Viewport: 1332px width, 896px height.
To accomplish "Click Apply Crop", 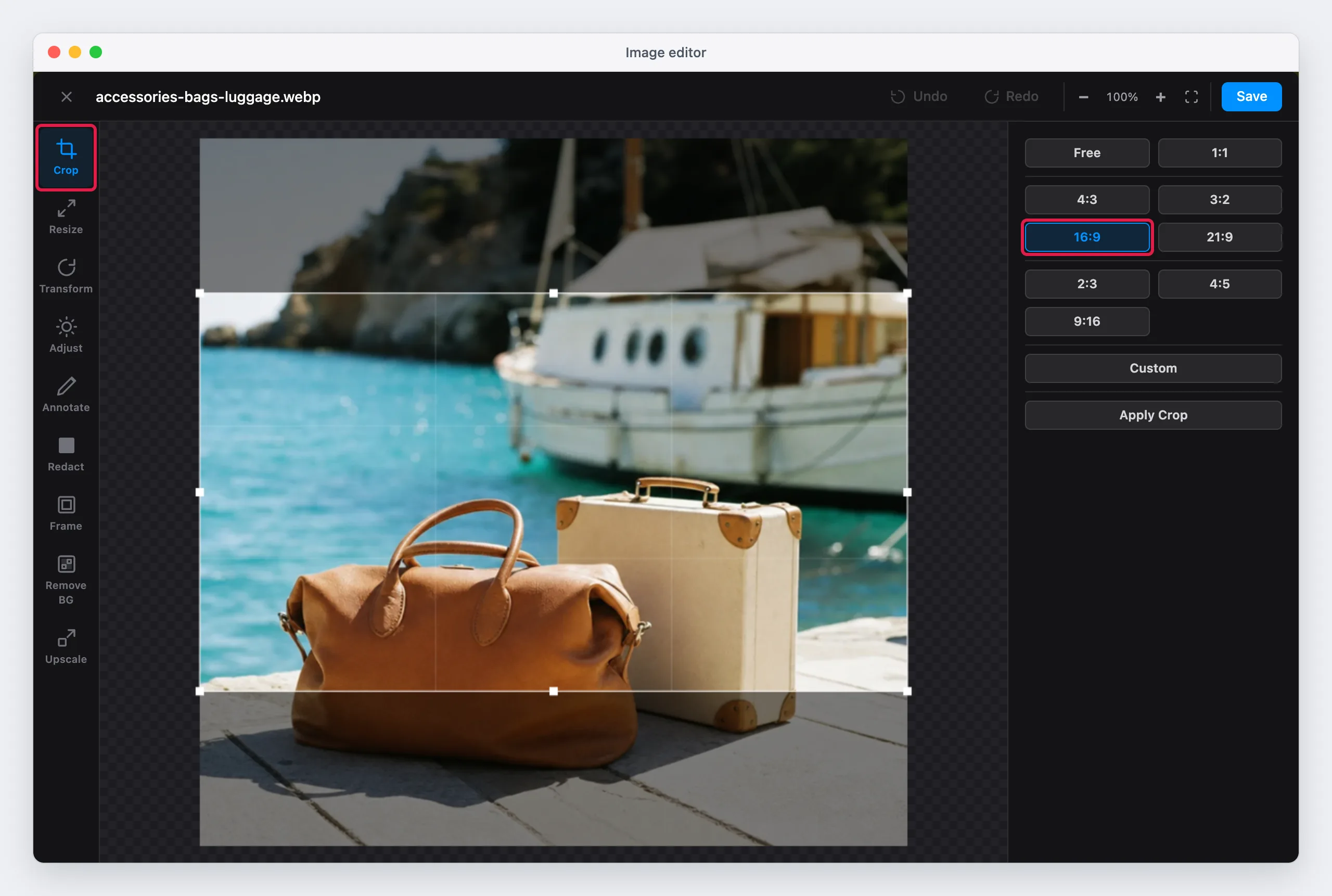I will click(x=1152, y=415).
